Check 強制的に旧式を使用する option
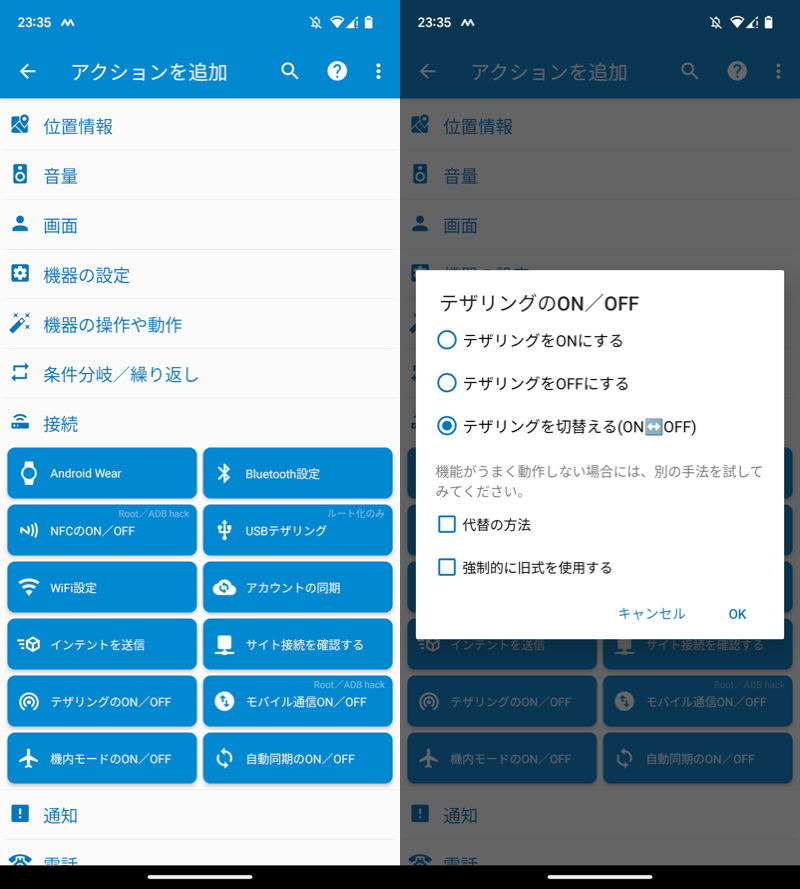The height and width of the screenshot is (889, 800). [x=447, y=567]
